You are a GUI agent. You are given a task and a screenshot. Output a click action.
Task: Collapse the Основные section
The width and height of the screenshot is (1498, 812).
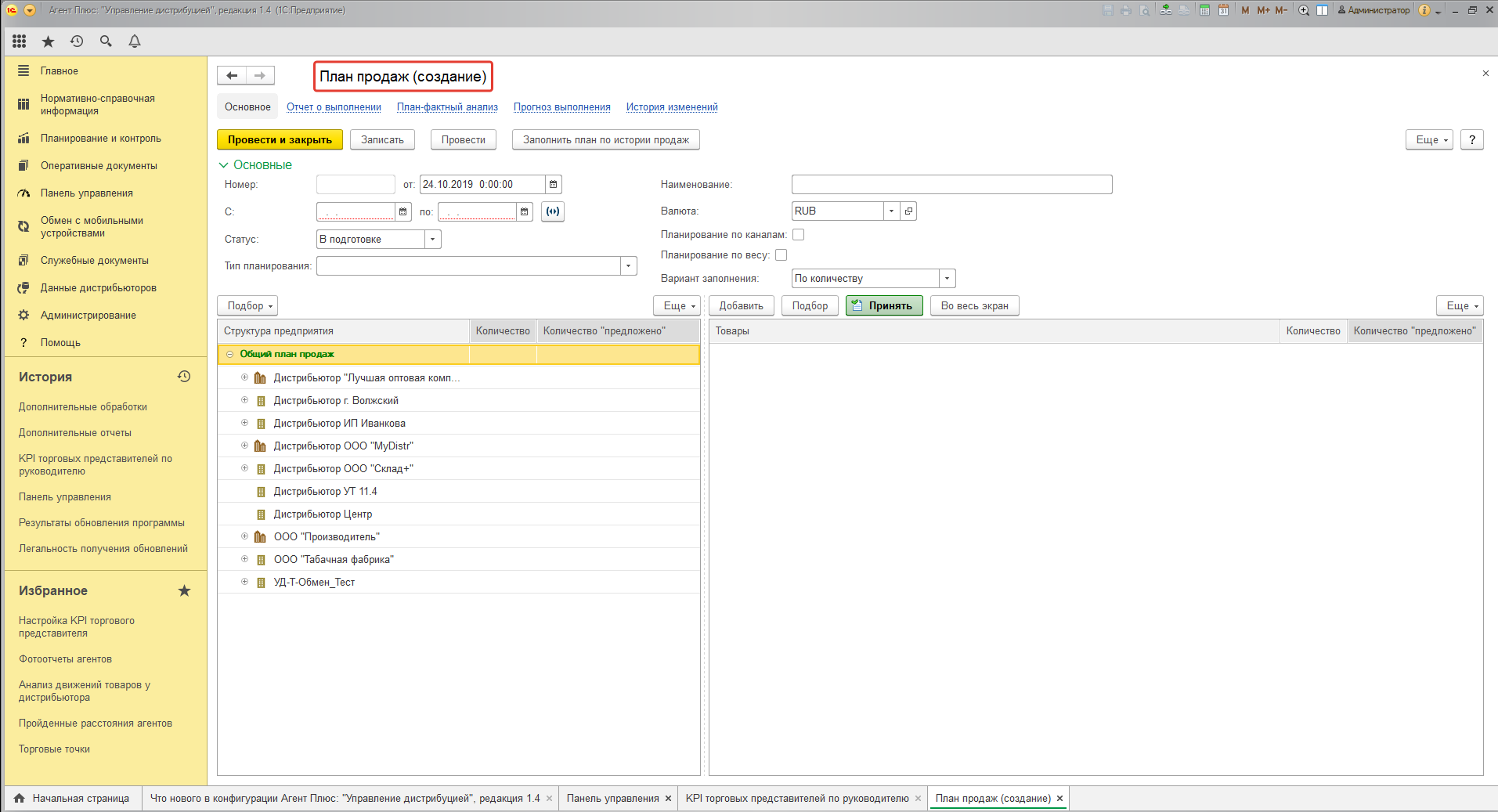point(224,165)
